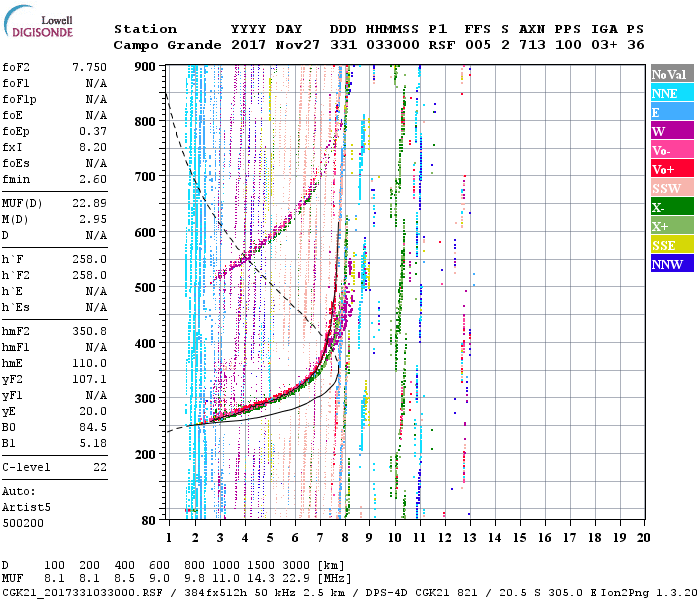Click the foF2 value 7.750
700x600 pixels.
pos(89,66)
